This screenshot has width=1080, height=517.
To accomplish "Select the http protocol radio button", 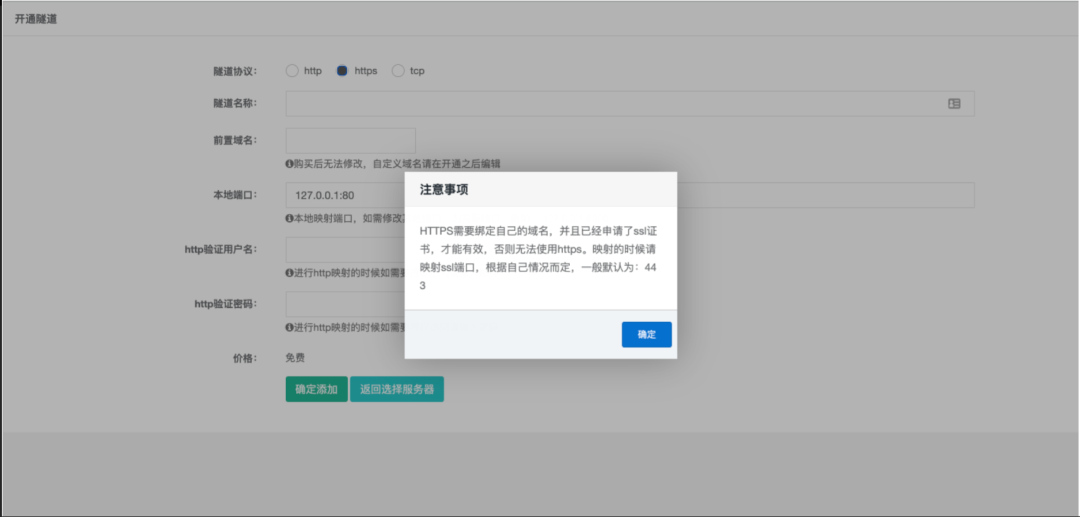I will click(x=292, y=71).
